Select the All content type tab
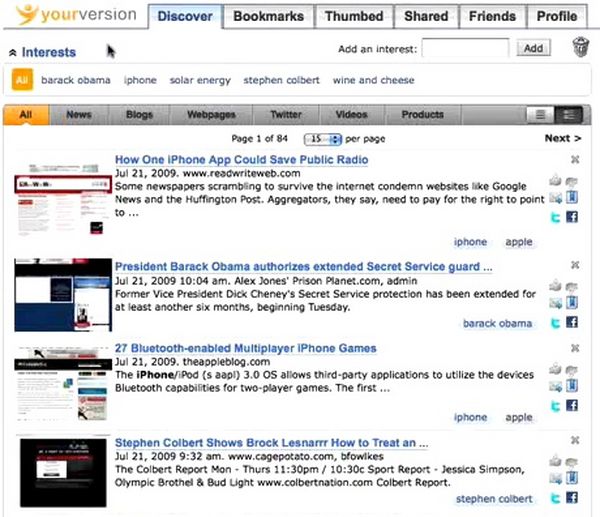 click(x=26, y=114)
